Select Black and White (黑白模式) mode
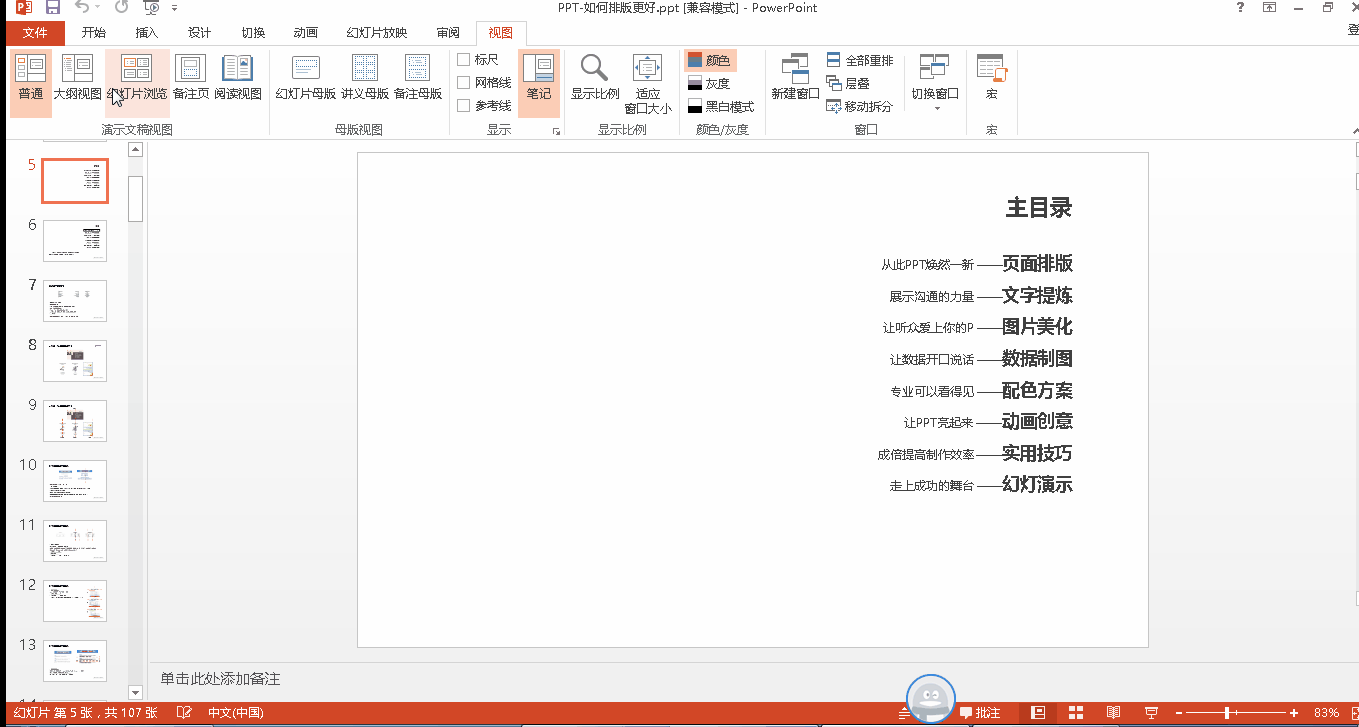Image resolution: width=1359 pixels, height=727 pixels. click(x=721, y=106)
